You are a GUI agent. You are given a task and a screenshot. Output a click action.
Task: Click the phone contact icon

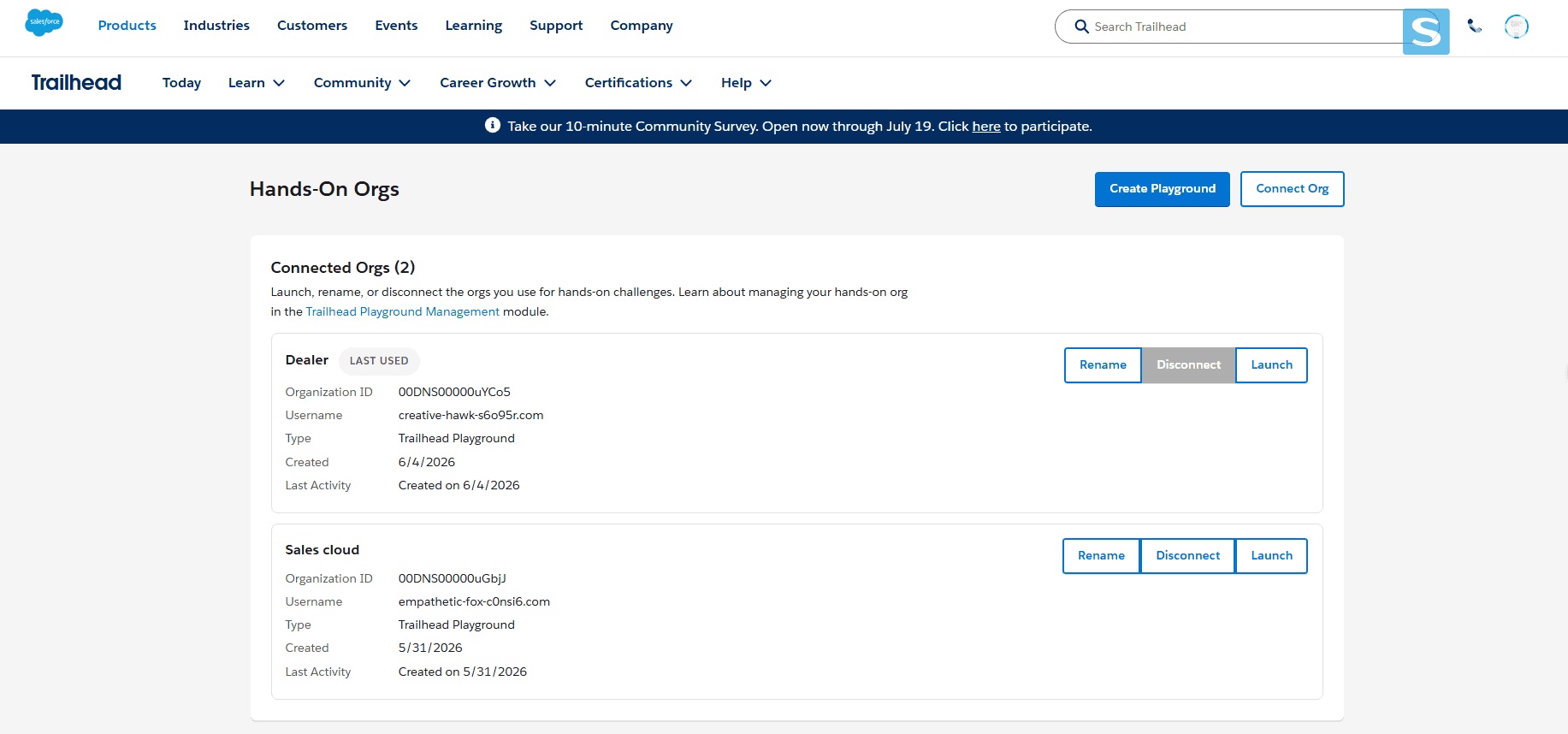[x=1475, y=27]
